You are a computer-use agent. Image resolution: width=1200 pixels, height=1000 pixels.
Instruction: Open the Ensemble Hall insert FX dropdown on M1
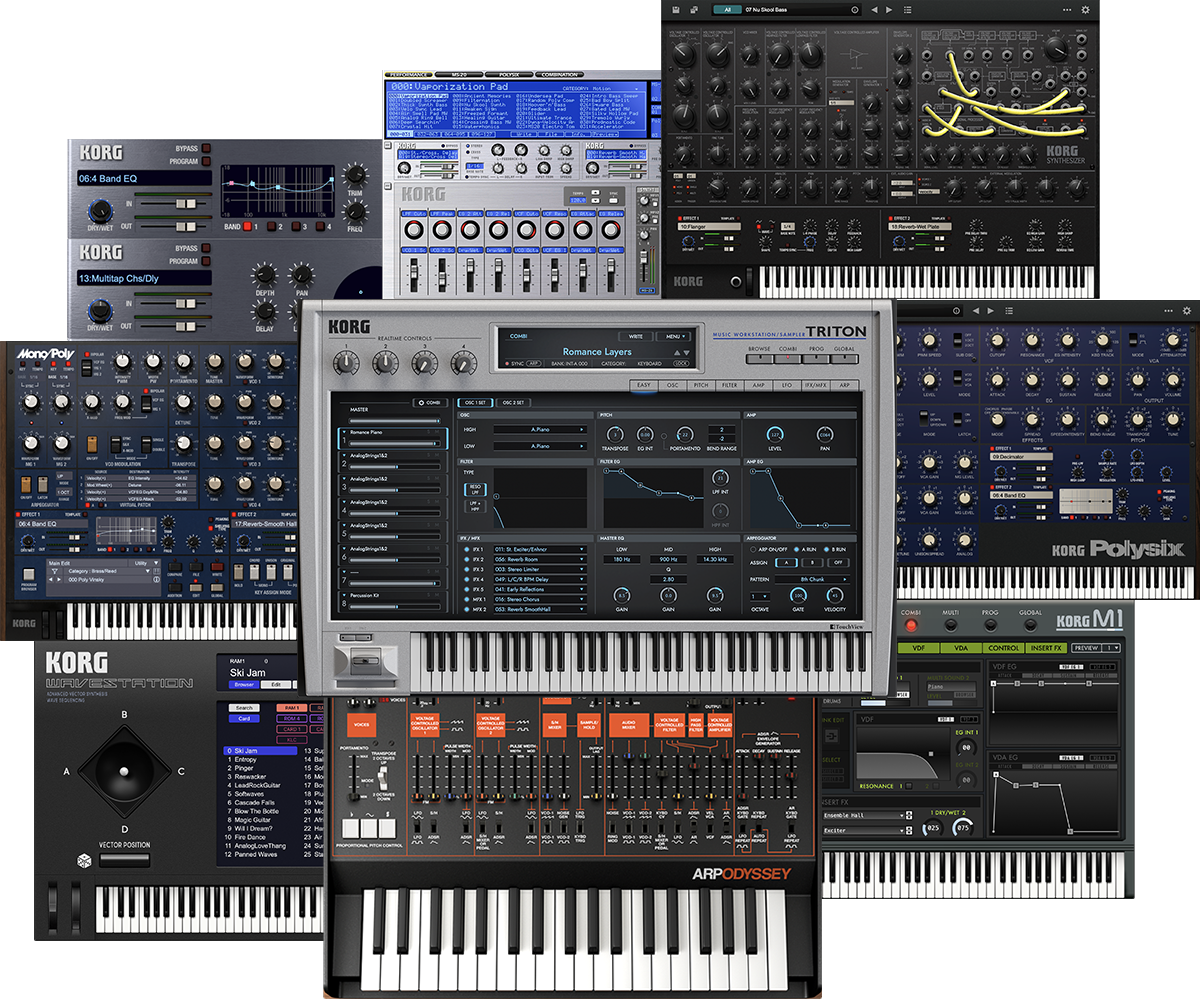pos(861,815)
